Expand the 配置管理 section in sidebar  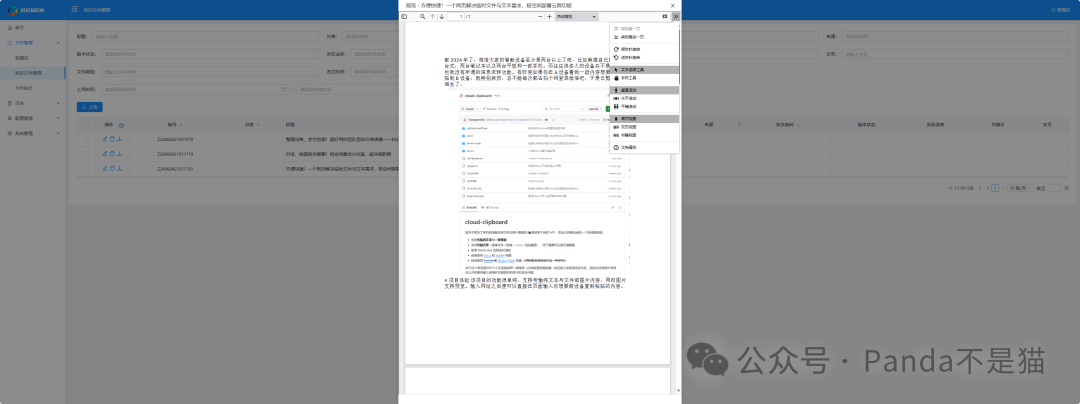point(32,118)
